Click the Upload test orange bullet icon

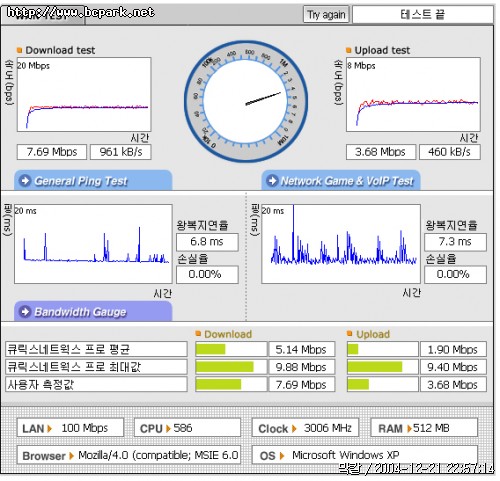point(349,50)
